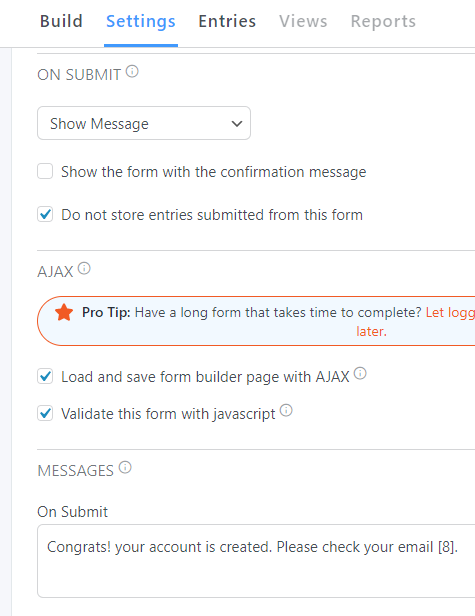Uncheck Validate this form with javascript
Image resolution: width=475 pixels, height=616 pixels.
coord(45,413)
